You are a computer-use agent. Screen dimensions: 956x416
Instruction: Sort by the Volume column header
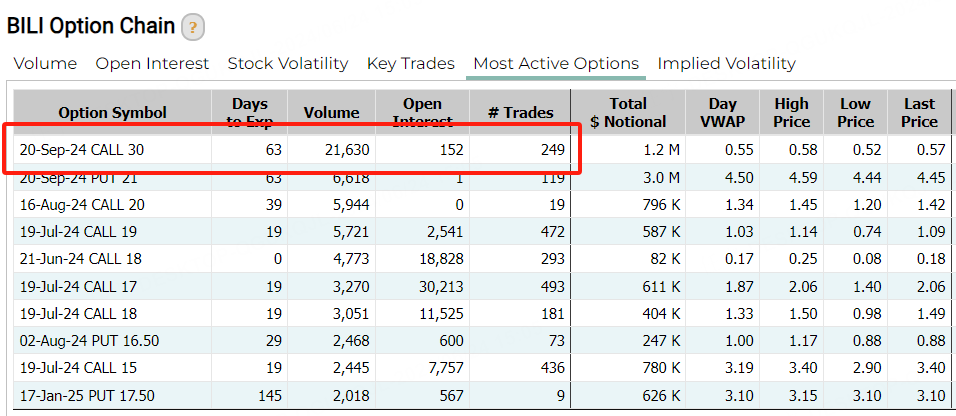point(331,113)
